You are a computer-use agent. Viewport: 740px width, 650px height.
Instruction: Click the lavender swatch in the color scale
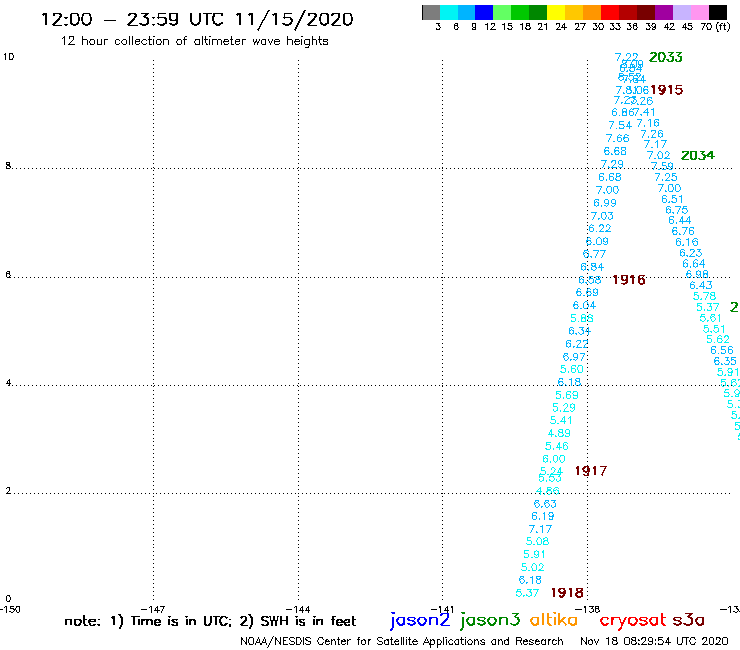pyautogui.click(x=681, y=12)
